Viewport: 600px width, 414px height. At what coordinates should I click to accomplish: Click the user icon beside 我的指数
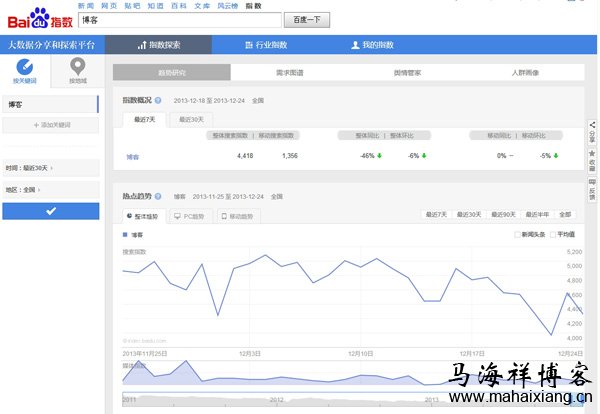pos(355,45)
